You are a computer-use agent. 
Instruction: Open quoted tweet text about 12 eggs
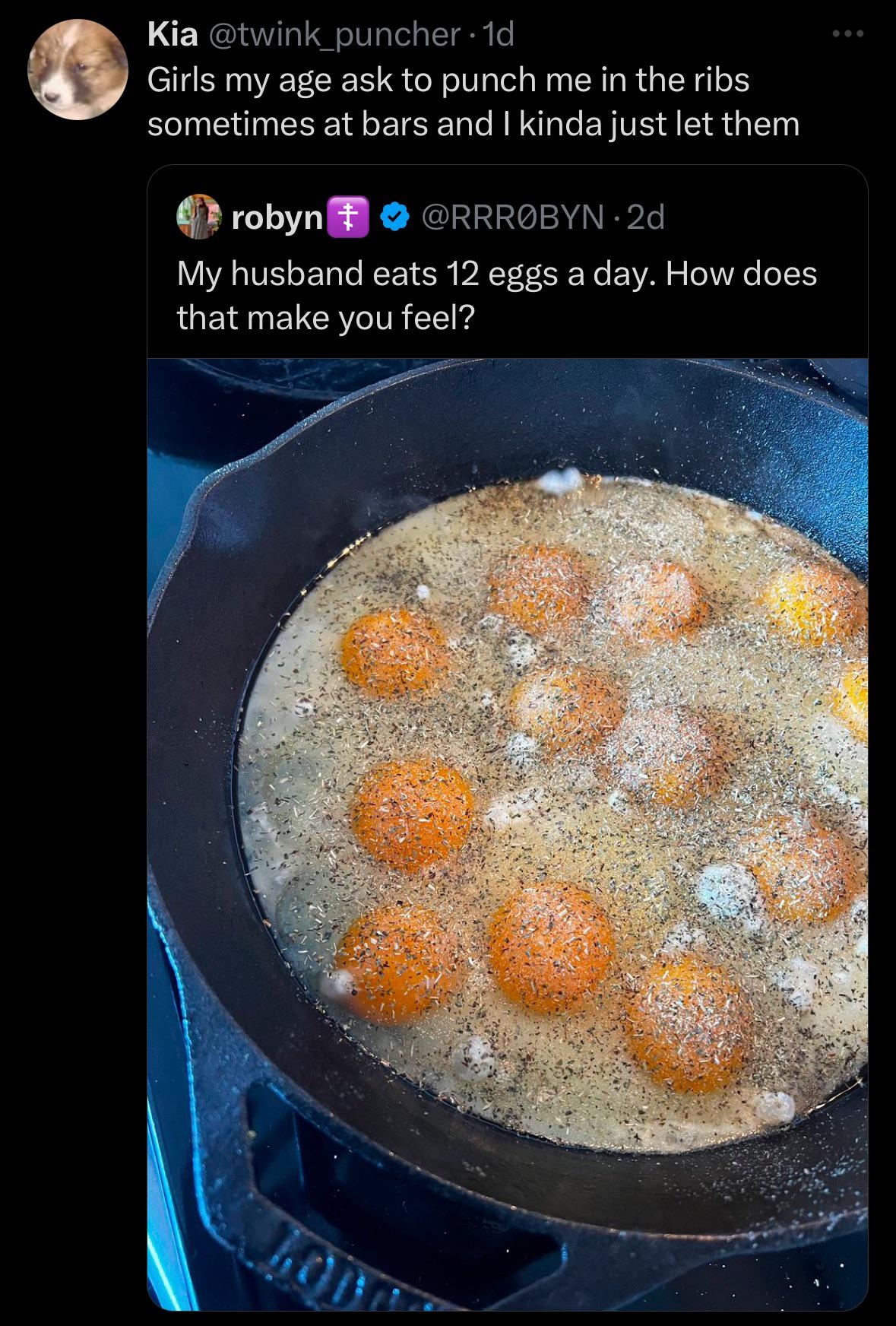[497, 295]
